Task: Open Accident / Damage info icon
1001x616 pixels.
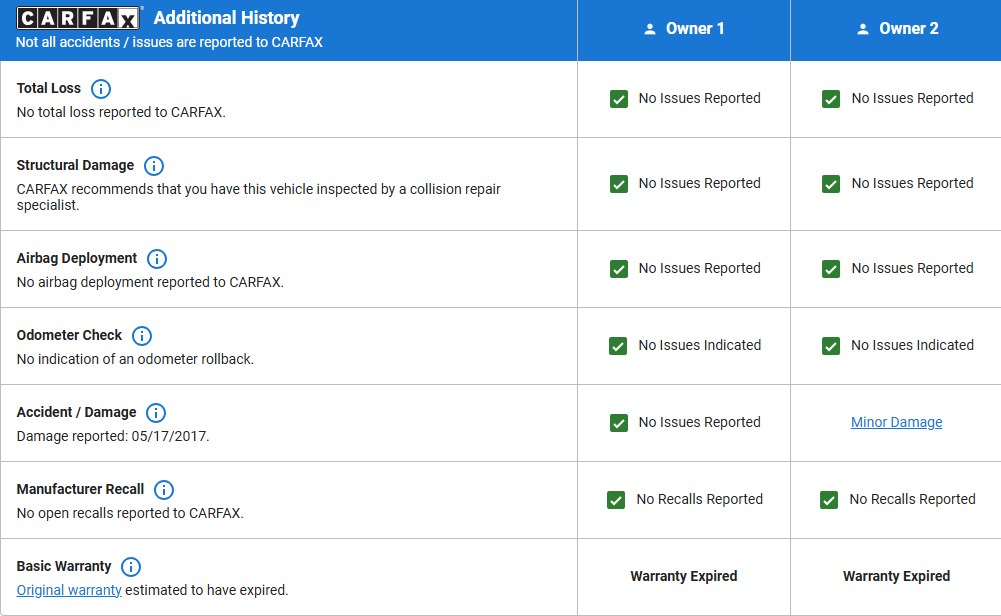Action: click(x=156, y=413)
